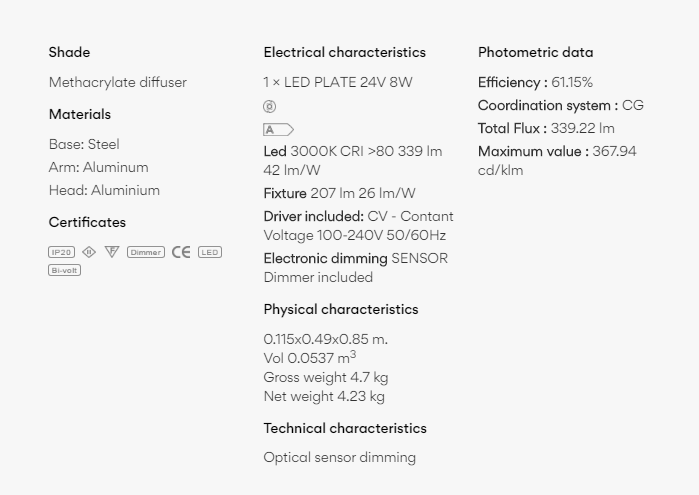Click the Photometric data heading
This screenshot has height=495, width=699.
pos(535,52)
